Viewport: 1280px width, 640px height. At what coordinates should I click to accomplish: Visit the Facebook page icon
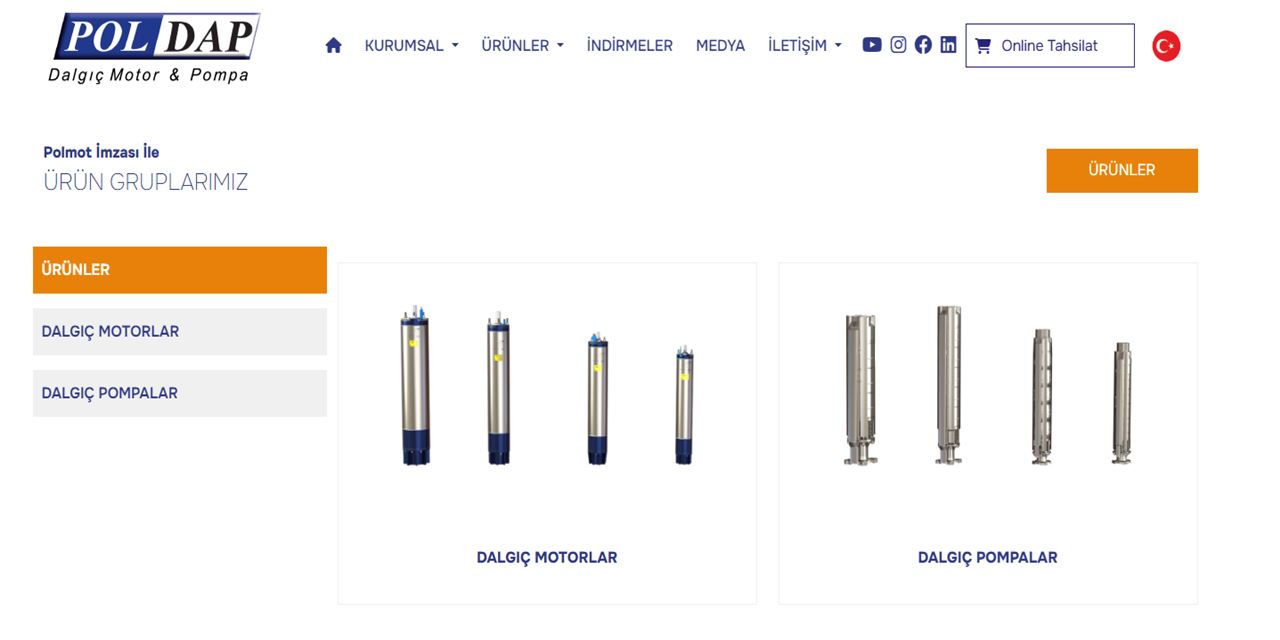coord(923,45)
